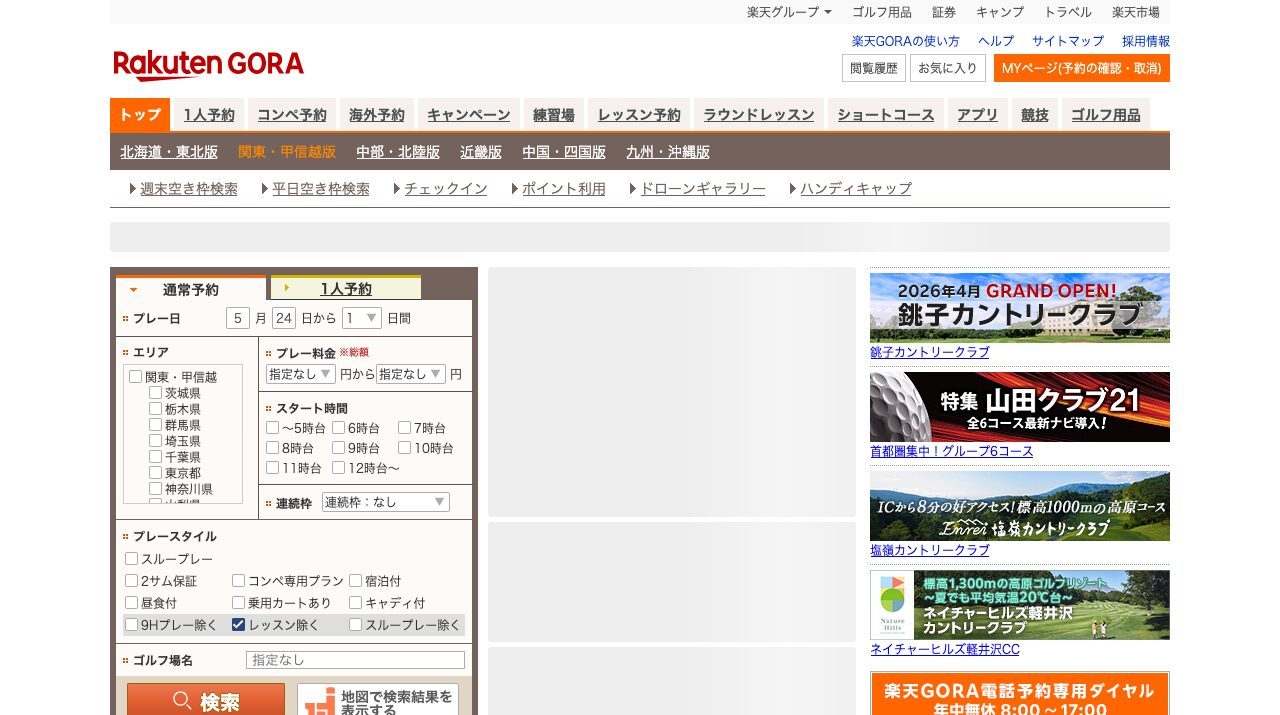Open the ハンディキャップ link
This screenshot has height=715, width=1280.
point(856,188)
